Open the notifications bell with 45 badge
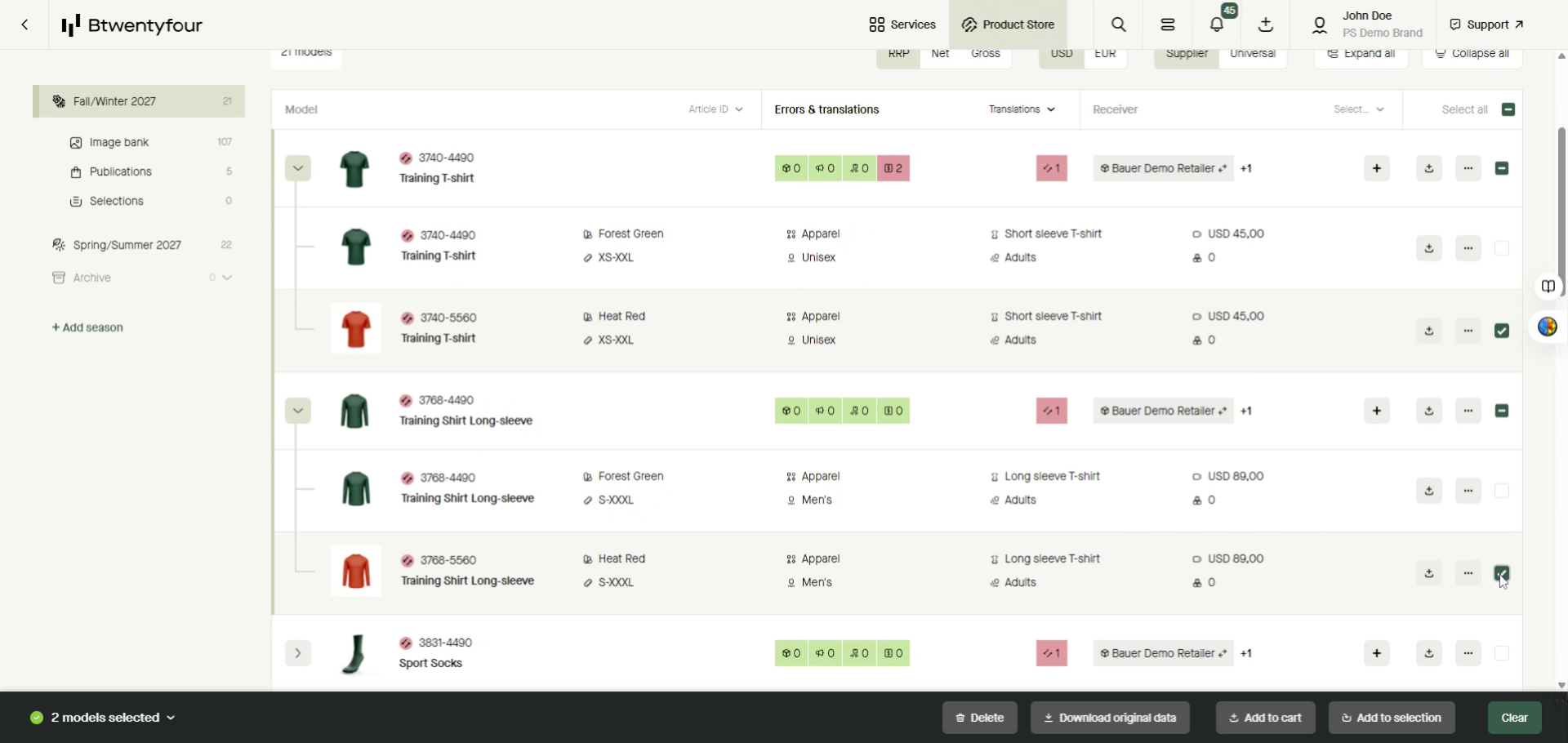The height and width of the screenshot is (743, 1568). [1217, 24]
